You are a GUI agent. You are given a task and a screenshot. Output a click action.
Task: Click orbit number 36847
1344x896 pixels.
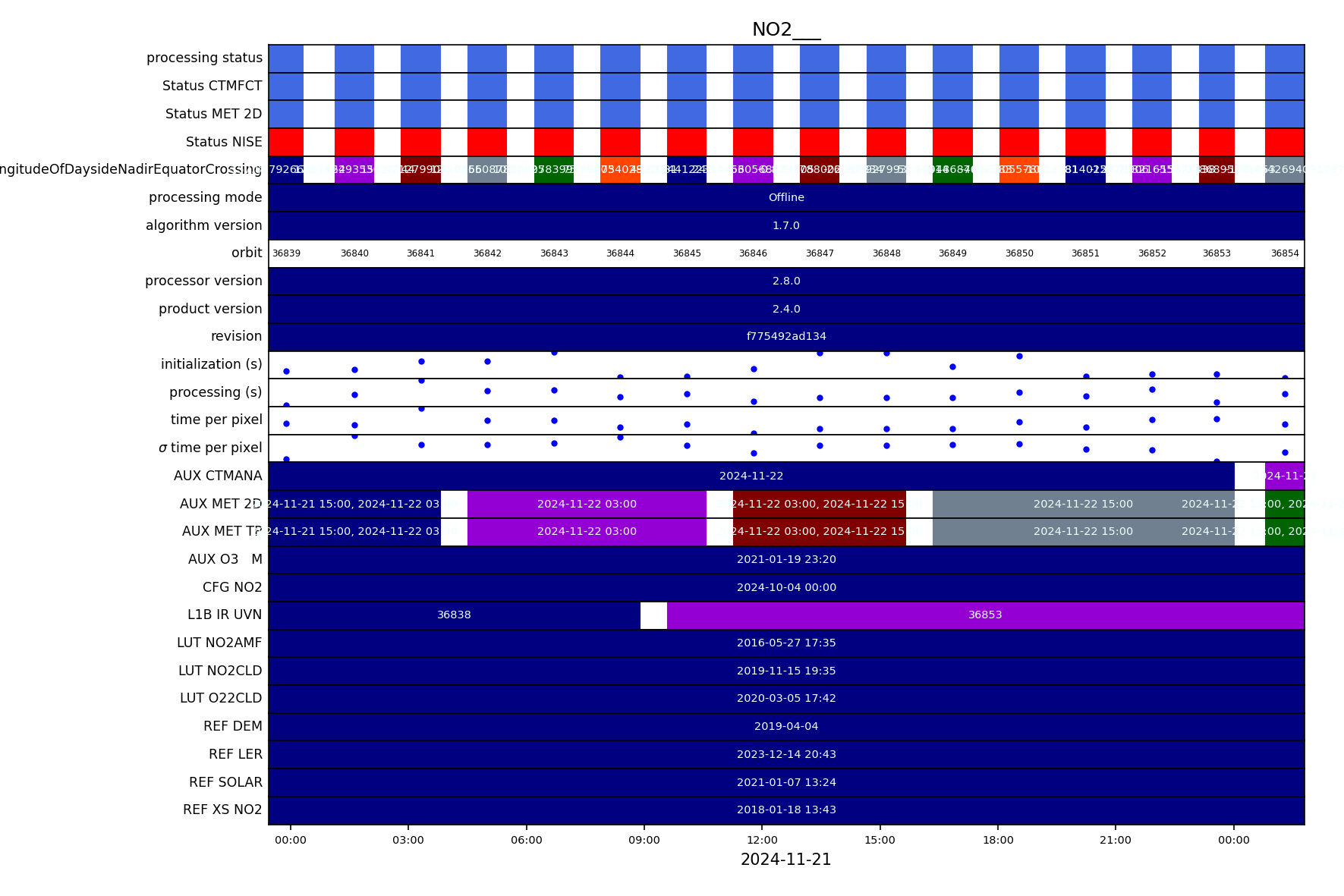click(x=820, y=253)
